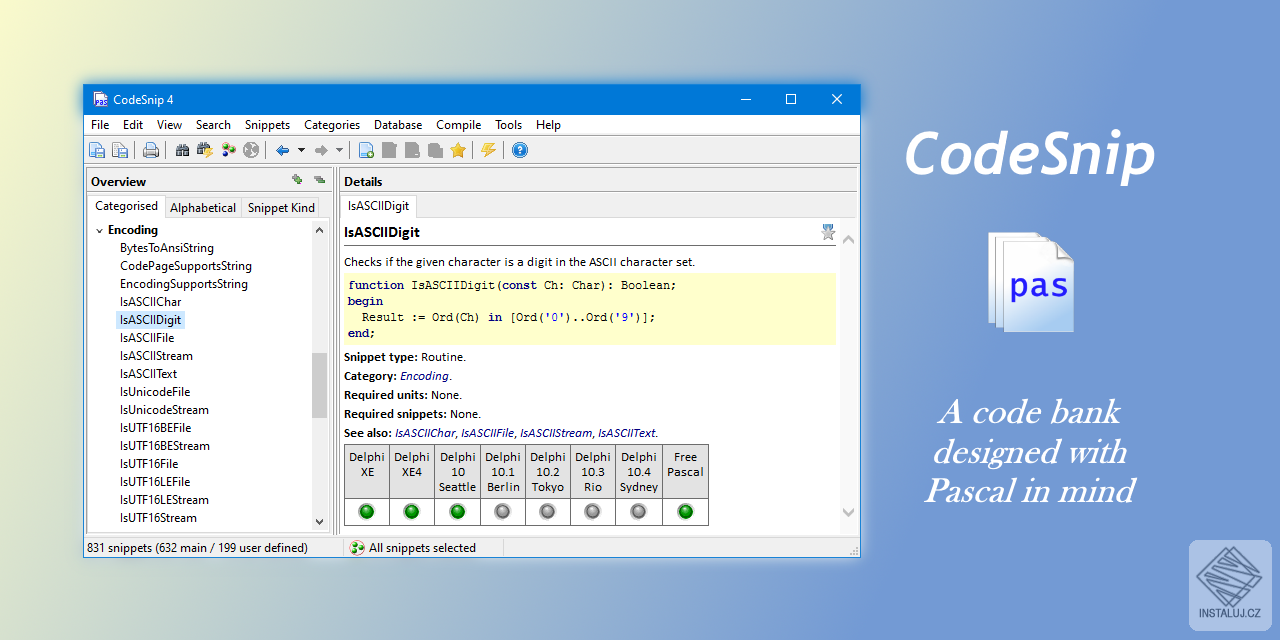Expand all nodes in the Overview header
Screen dimensions: 1280x640
(297, 180)
